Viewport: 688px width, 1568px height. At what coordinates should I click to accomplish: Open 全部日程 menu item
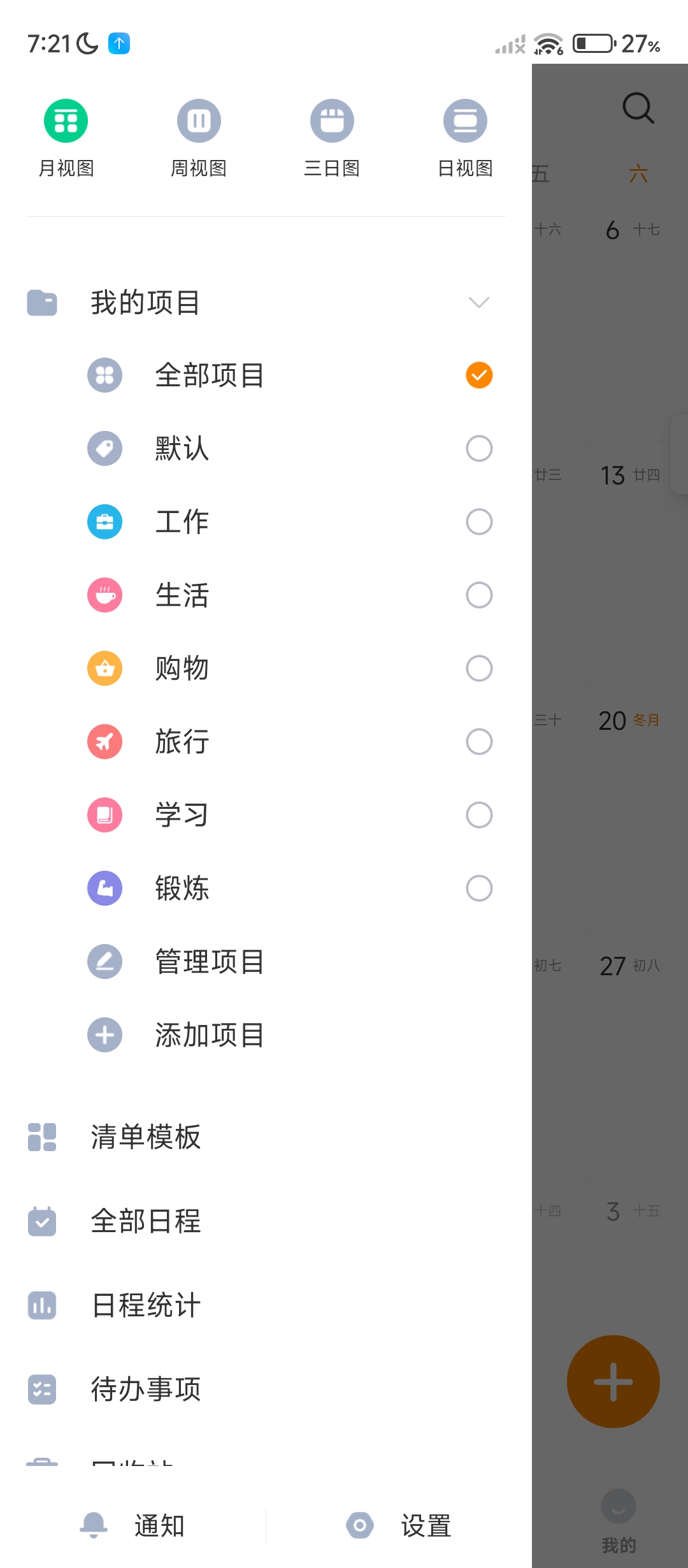(x=145, y=1221)
